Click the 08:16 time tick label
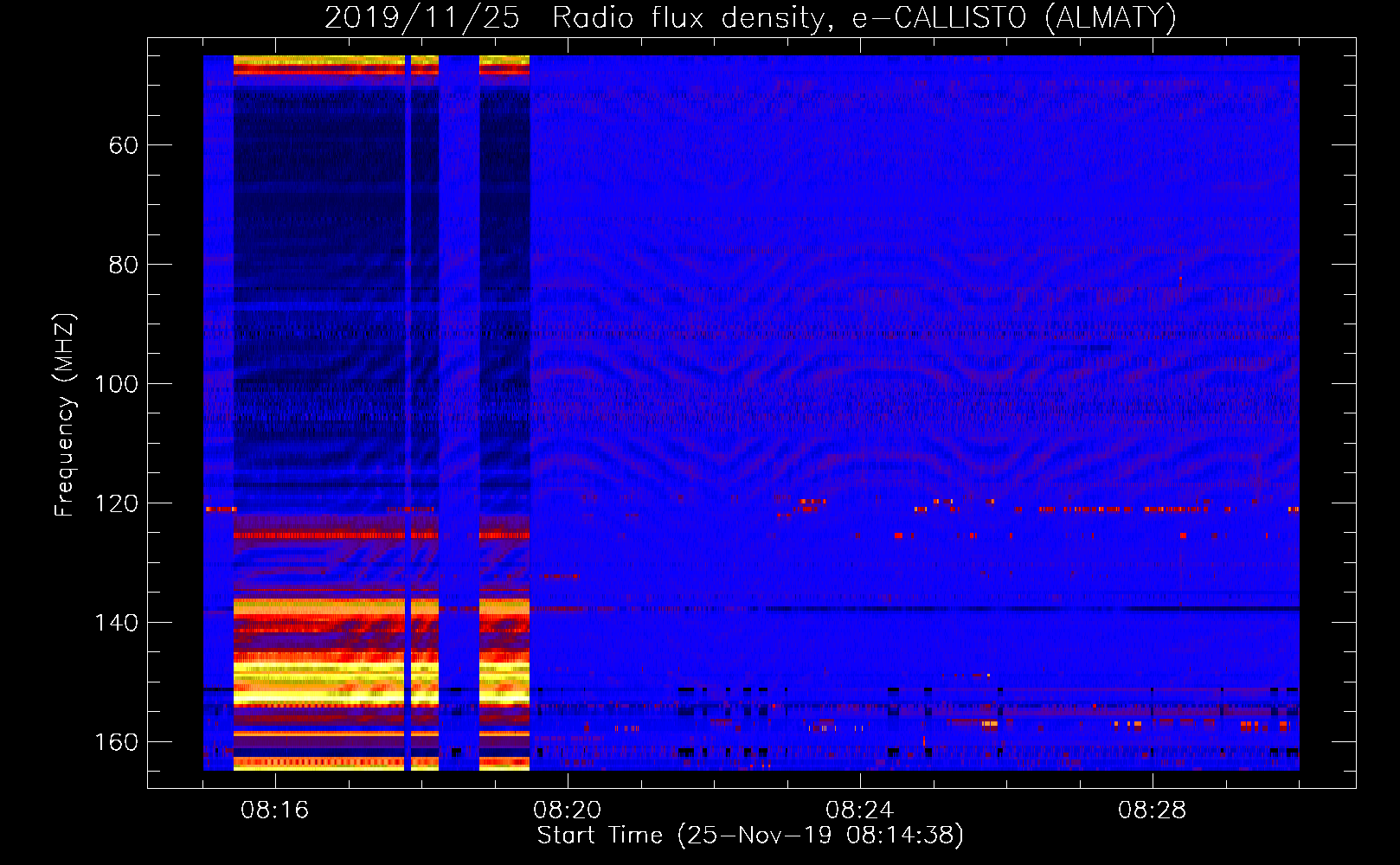 pyautogui.click(x=275, y=811)
